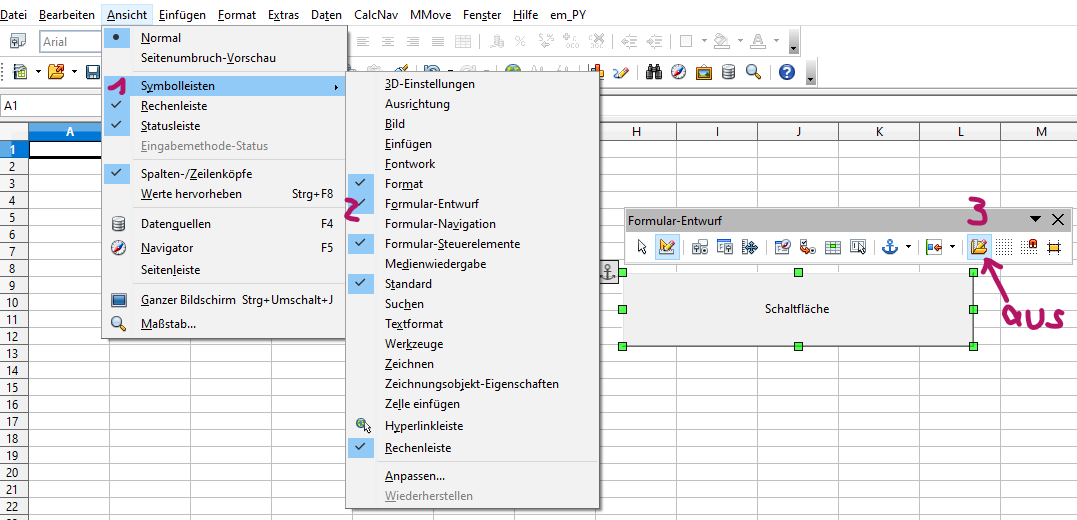The image size is (1077, 520).
Task: Open data sources cylinder icon in toolbar
Action: tap(729, 72)
